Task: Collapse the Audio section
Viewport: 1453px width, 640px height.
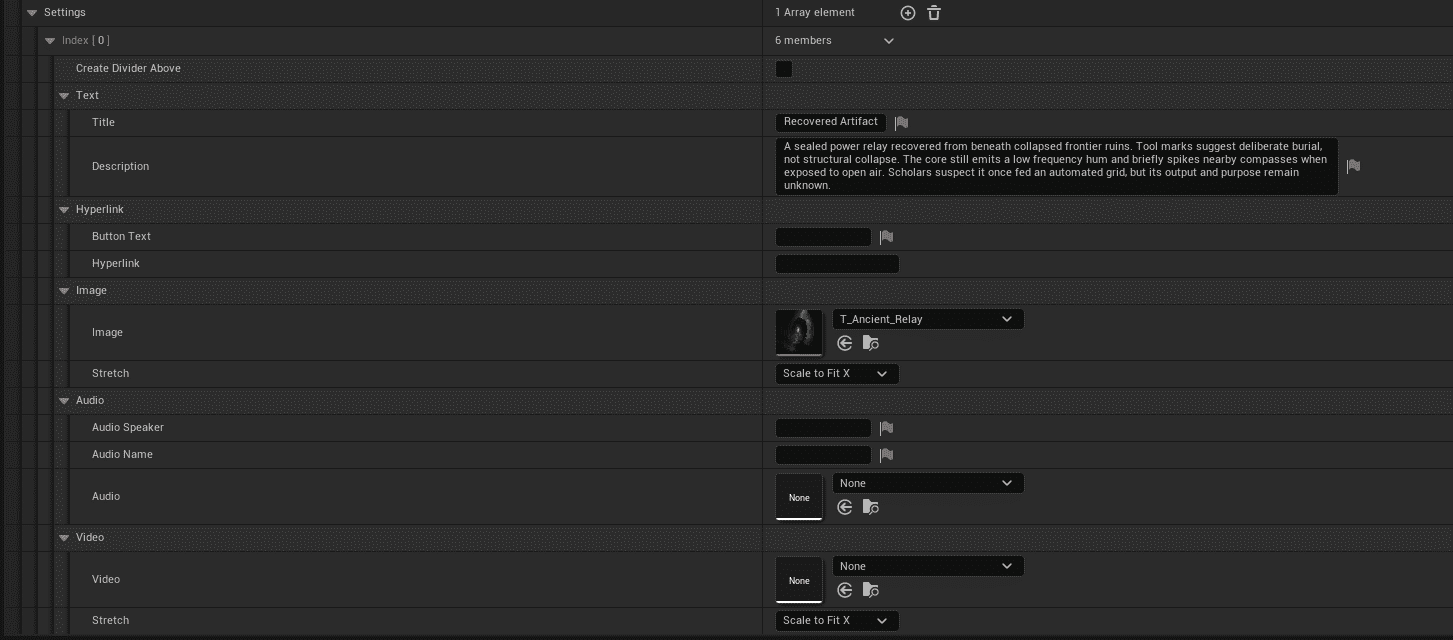Action: (64, 401)
